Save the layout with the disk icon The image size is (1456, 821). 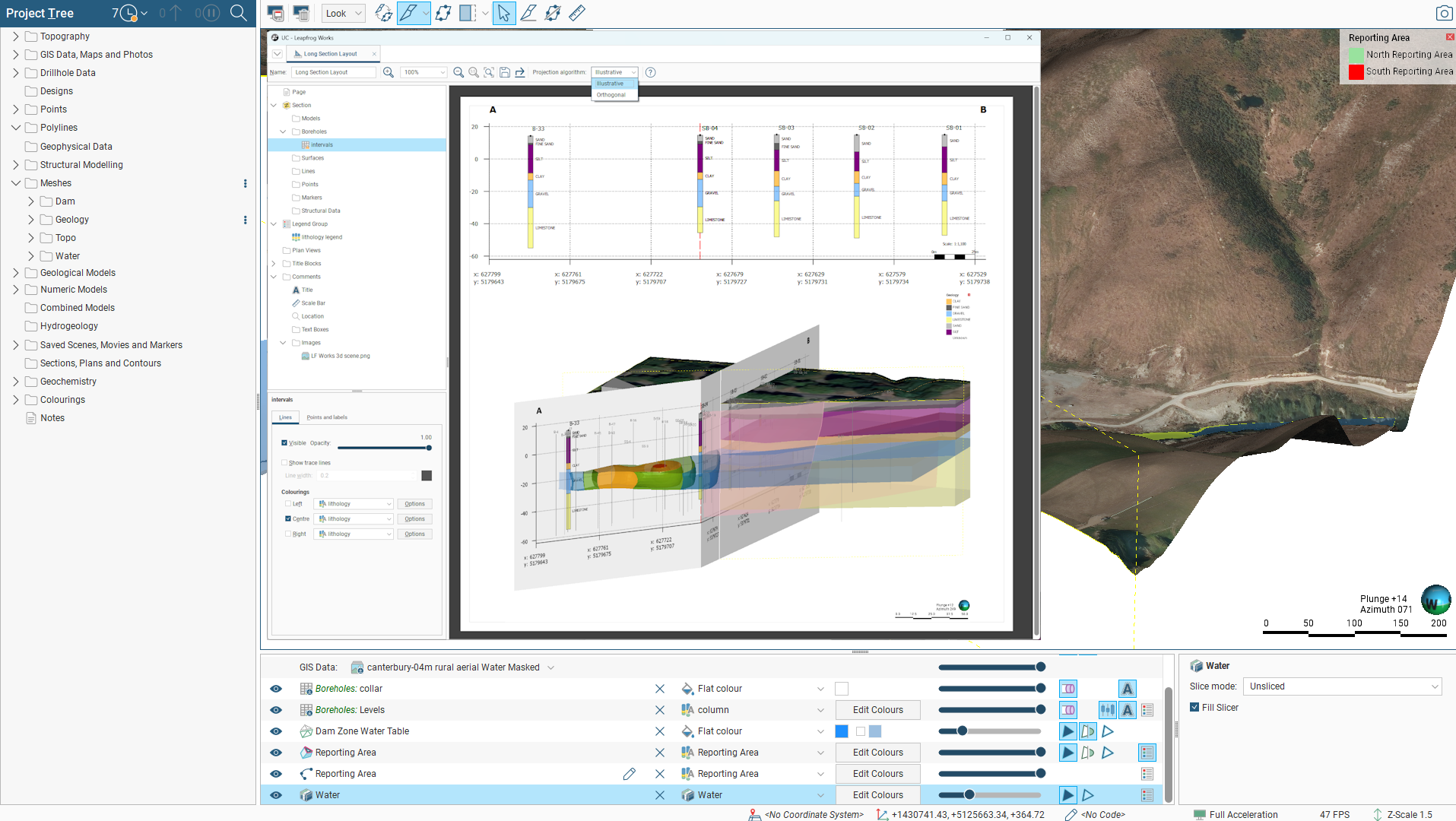click(505, 72)
